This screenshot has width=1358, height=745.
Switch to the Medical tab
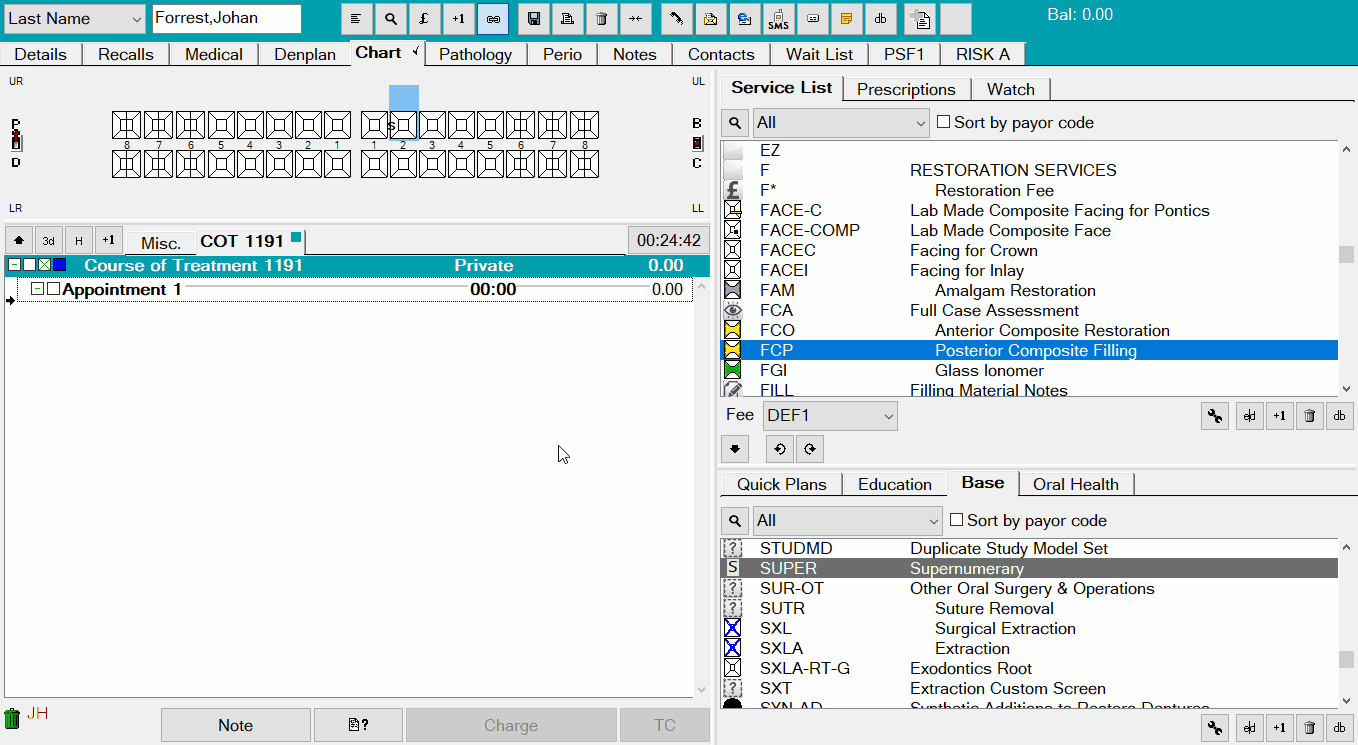[x=214, y=54]
